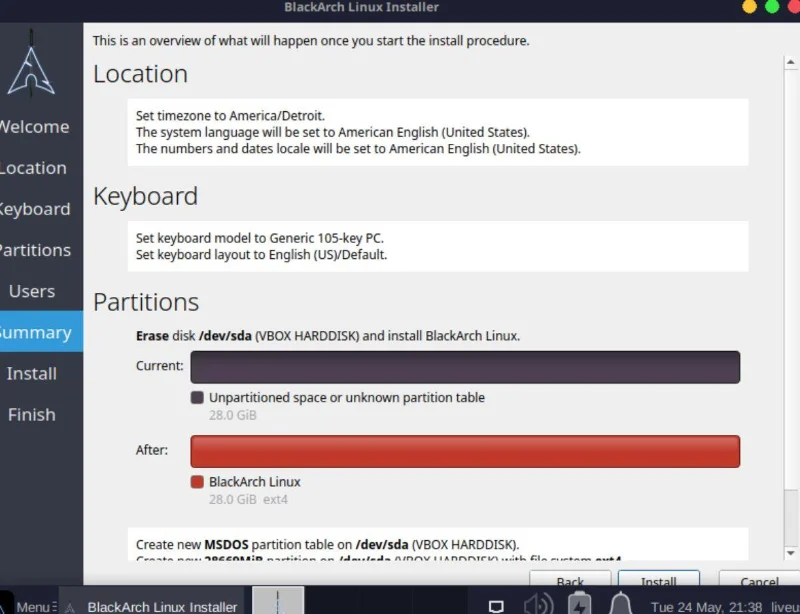Viewport: 800px width, 614px height.
Task: Click 'Set keyboard model to Generic 105-key PC.'
Action: coord(260,238)
